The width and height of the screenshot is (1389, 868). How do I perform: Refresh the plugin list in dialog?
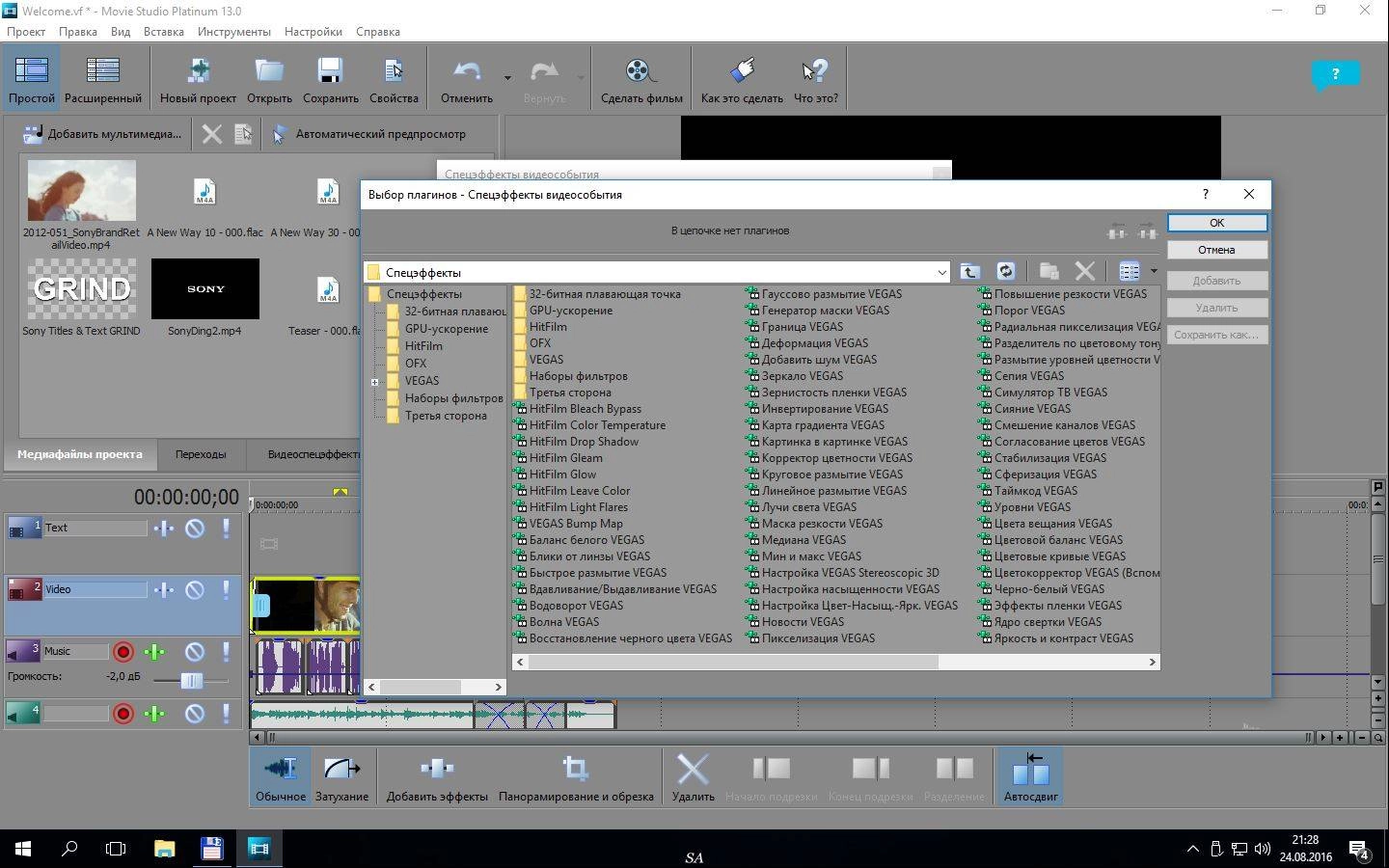(1005, 272)
